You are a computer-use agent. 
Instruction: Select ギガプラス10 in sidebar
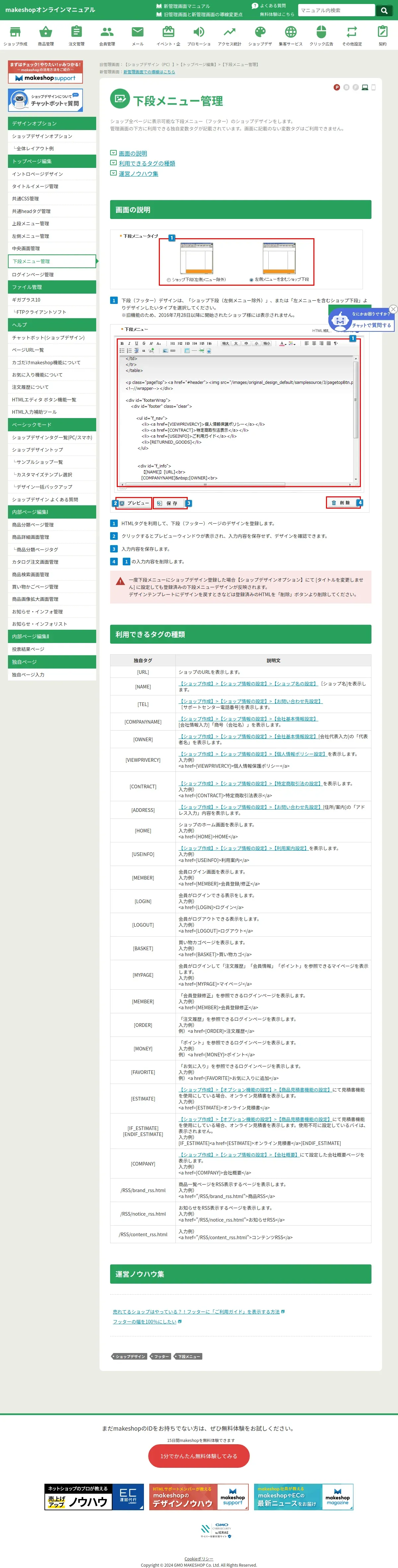(52, 300)
